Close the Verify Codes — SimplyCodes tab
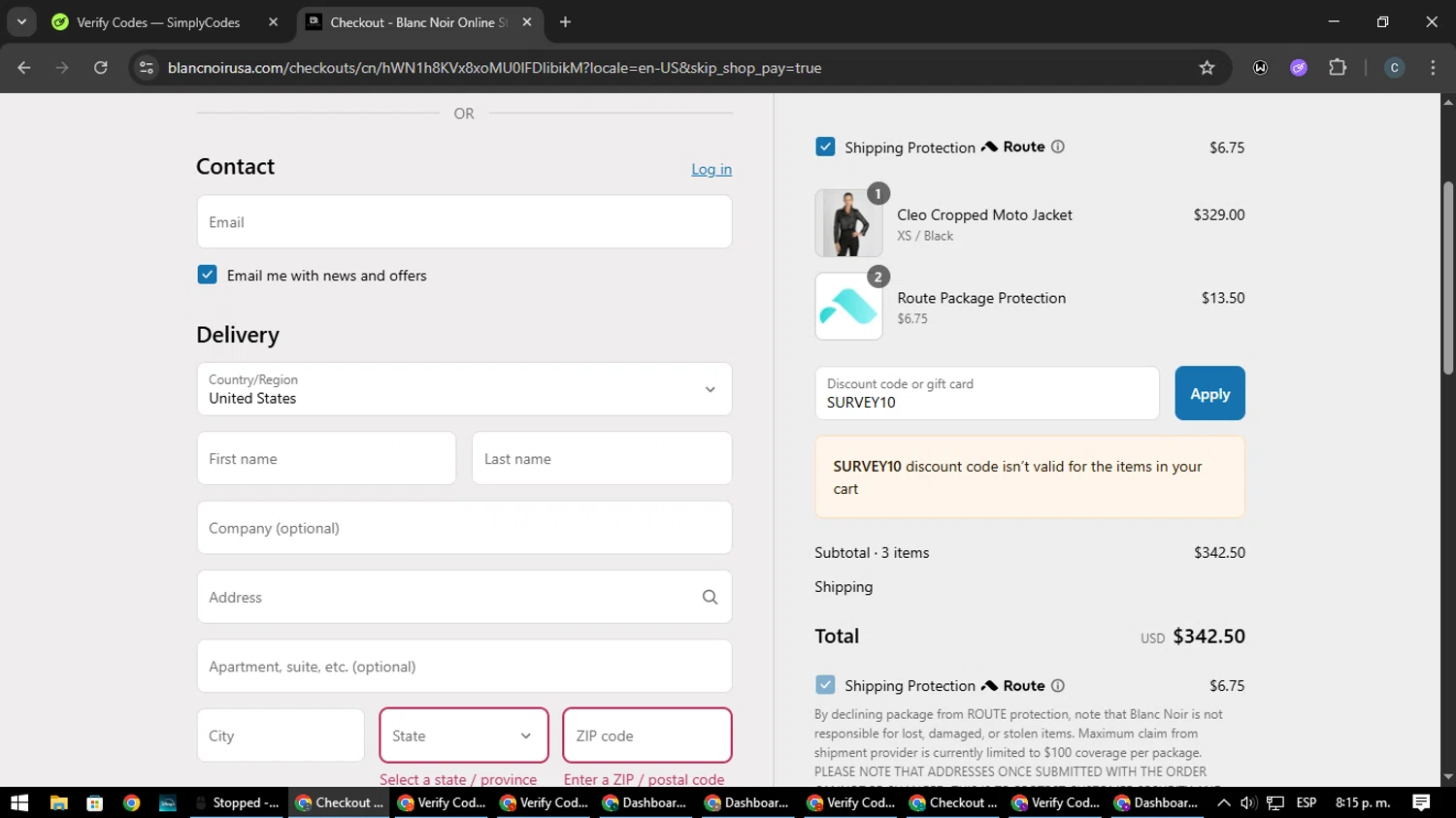The height and width of the screenshot is (818, 1456). click(x=273, y=22)
